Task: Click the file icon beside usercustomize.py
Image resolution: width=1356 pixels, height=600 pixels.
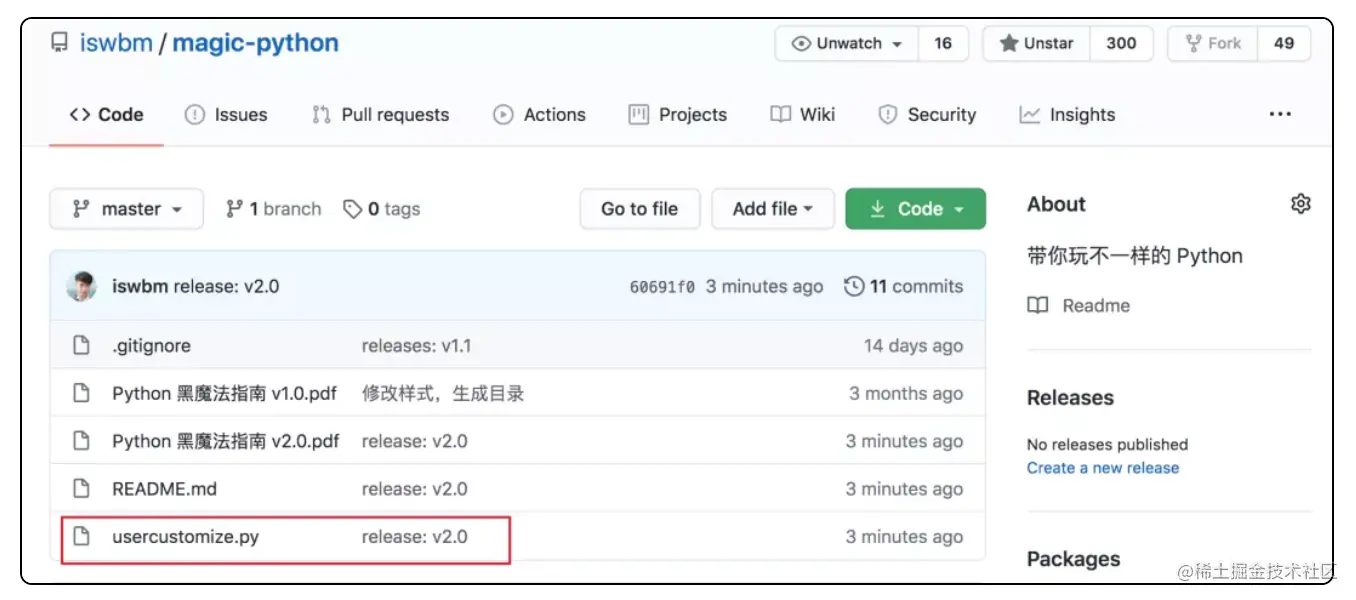Action: (x=82, y=537)
